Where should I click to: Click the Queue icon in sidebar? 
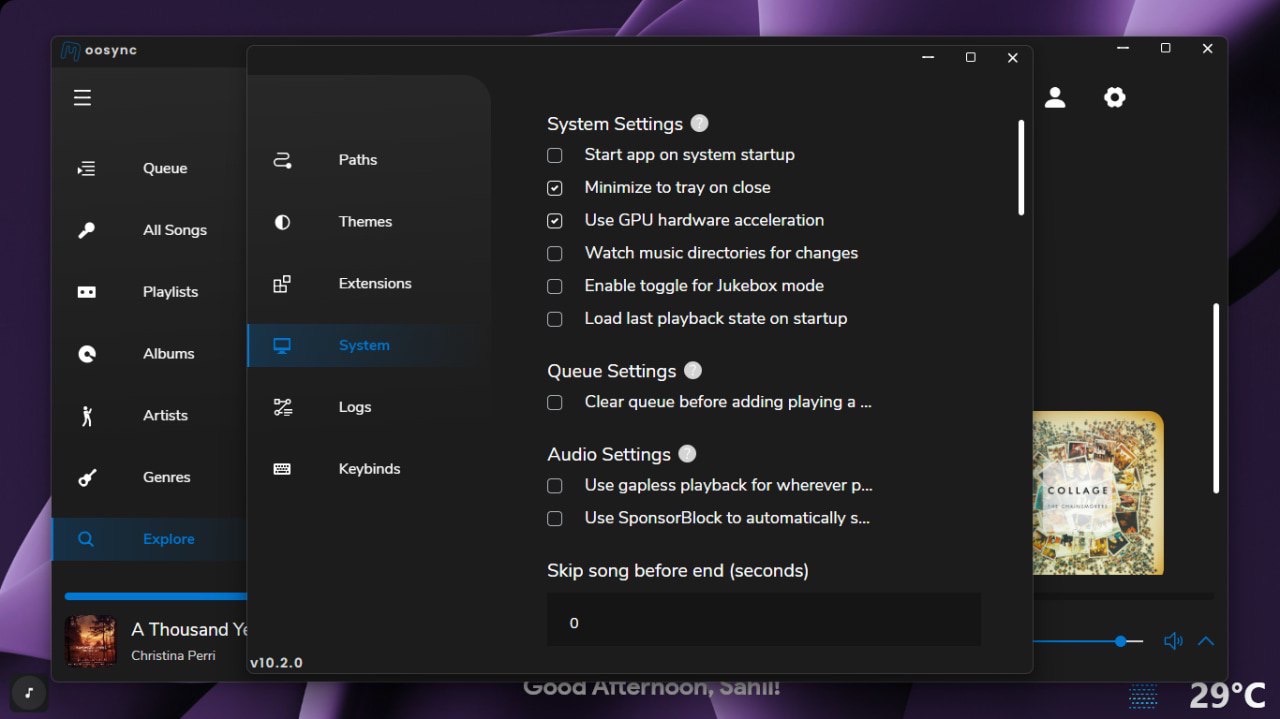[87, 168]
